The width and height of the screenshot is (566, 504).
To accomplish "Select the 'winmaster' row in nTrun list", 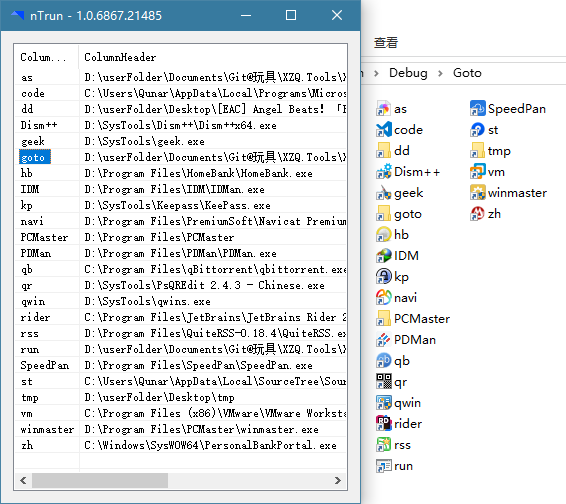I will pyautogui.click(x=180, y=429).
